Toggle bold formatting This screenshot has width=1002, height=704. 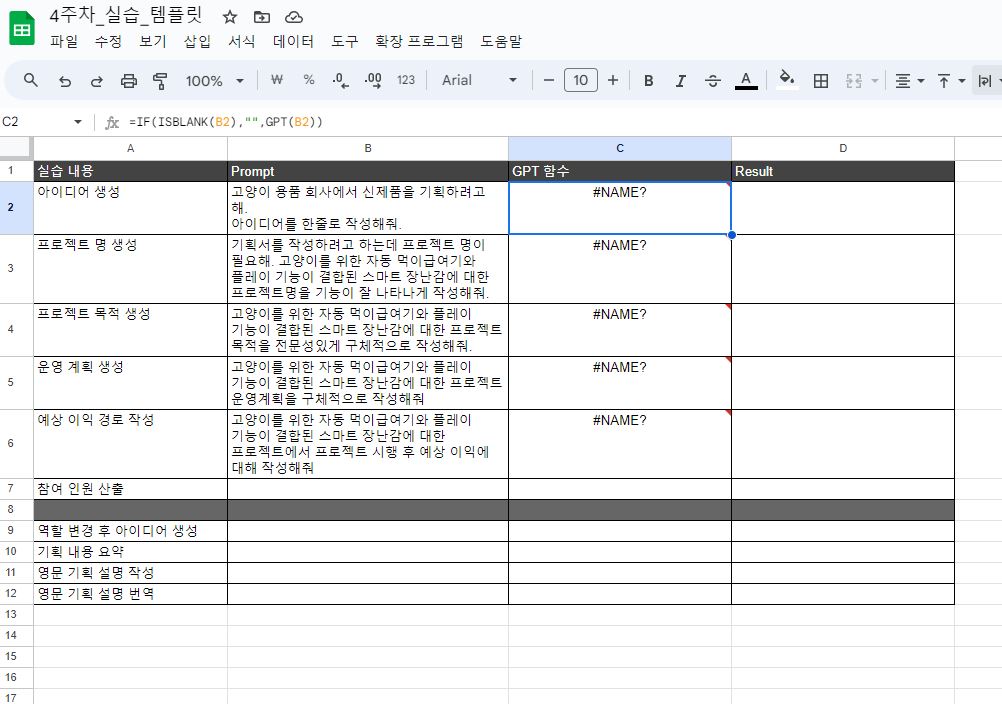[649, 80]
